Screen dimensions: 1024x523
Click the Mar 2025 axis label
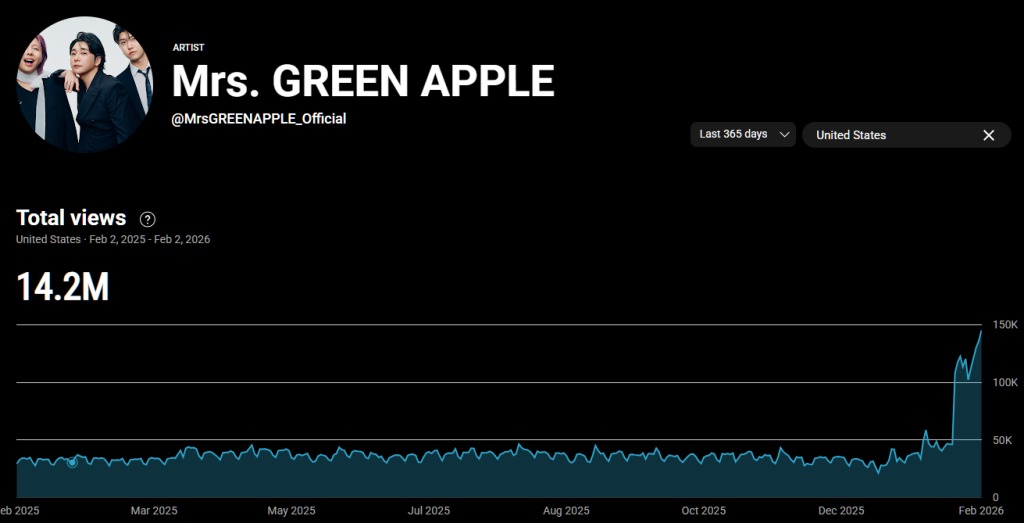154,511
